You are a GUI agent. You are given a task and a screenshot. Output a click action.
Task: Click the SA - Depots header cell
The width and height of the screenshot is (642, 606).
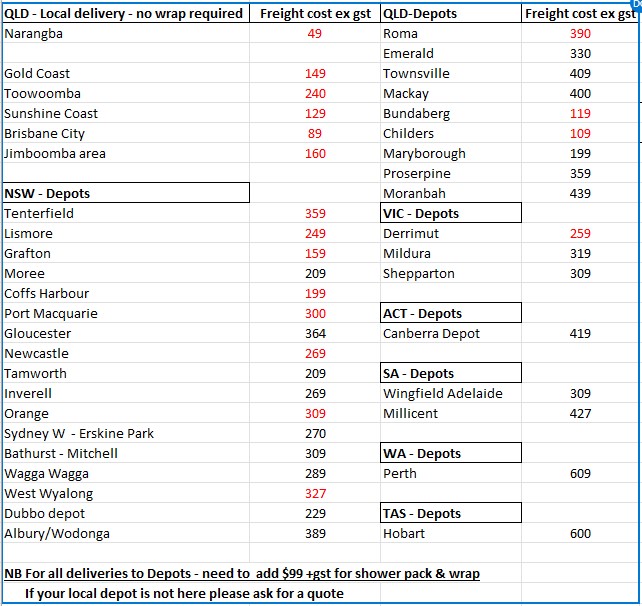[451, 373]
